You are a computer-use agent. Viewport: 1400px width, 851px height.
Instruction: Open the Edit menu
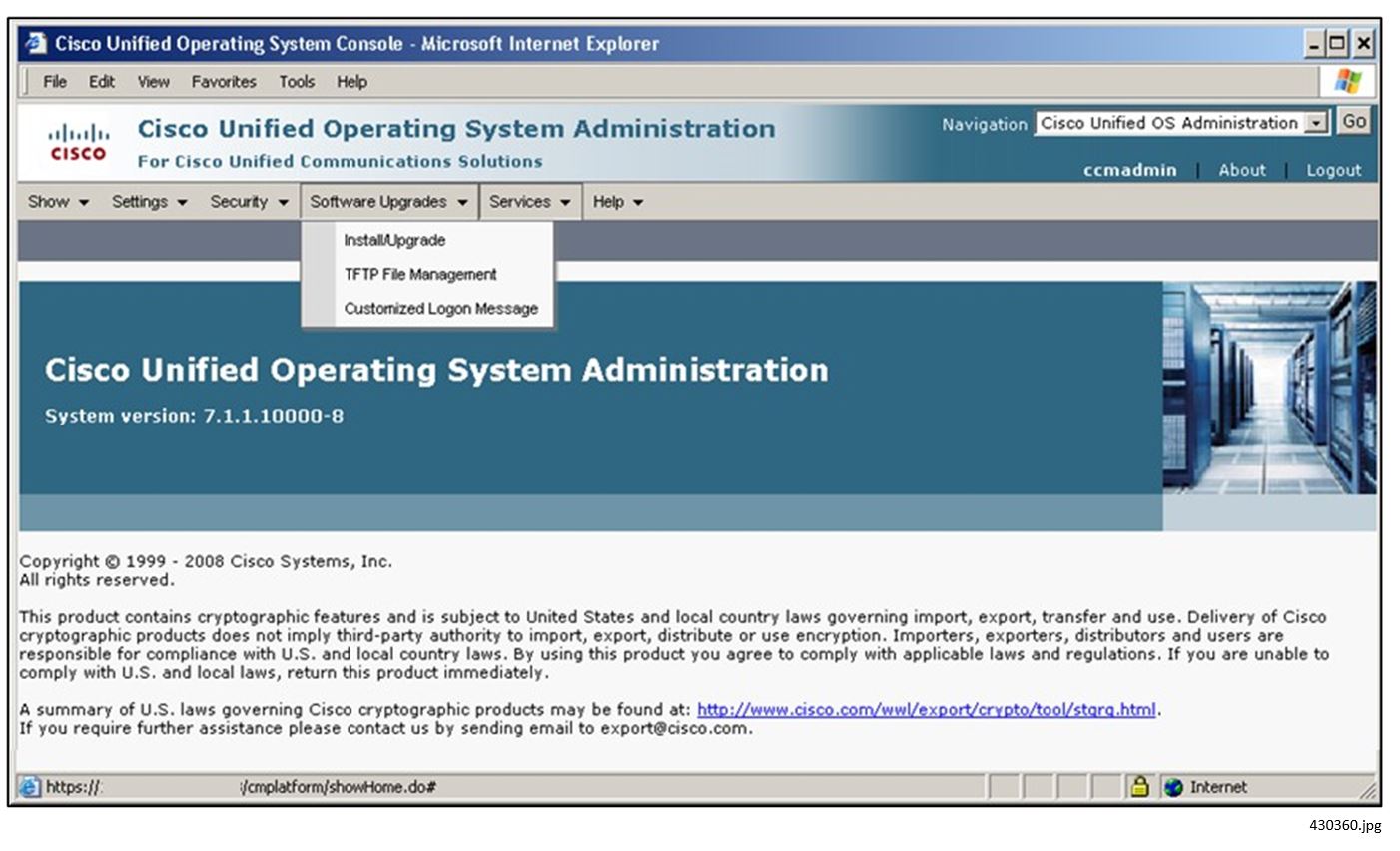pyautogui.click(x=102, y=82)
